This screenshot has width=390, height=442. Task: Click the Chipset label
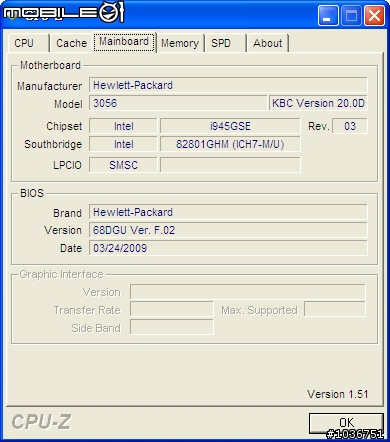(64, 126)
